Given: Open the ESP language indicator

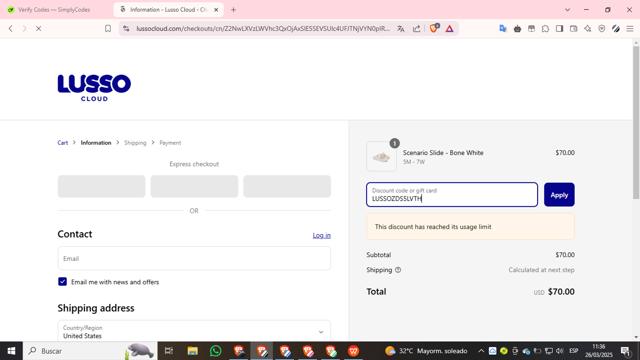Looking at the screenshot, I should [x=573, y=351].
